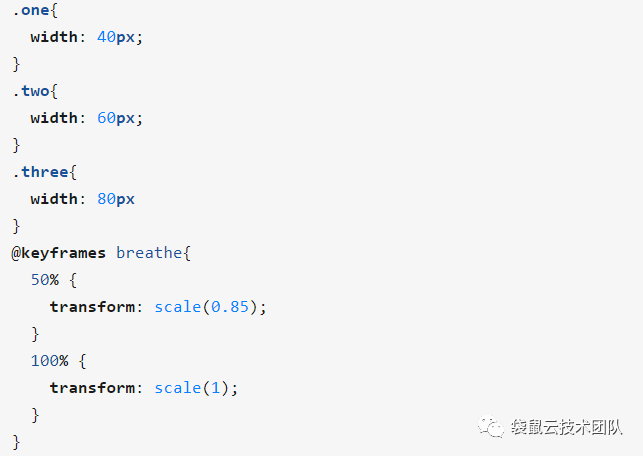
Task: Click transform property in 50% block
Action: [92, 307]
